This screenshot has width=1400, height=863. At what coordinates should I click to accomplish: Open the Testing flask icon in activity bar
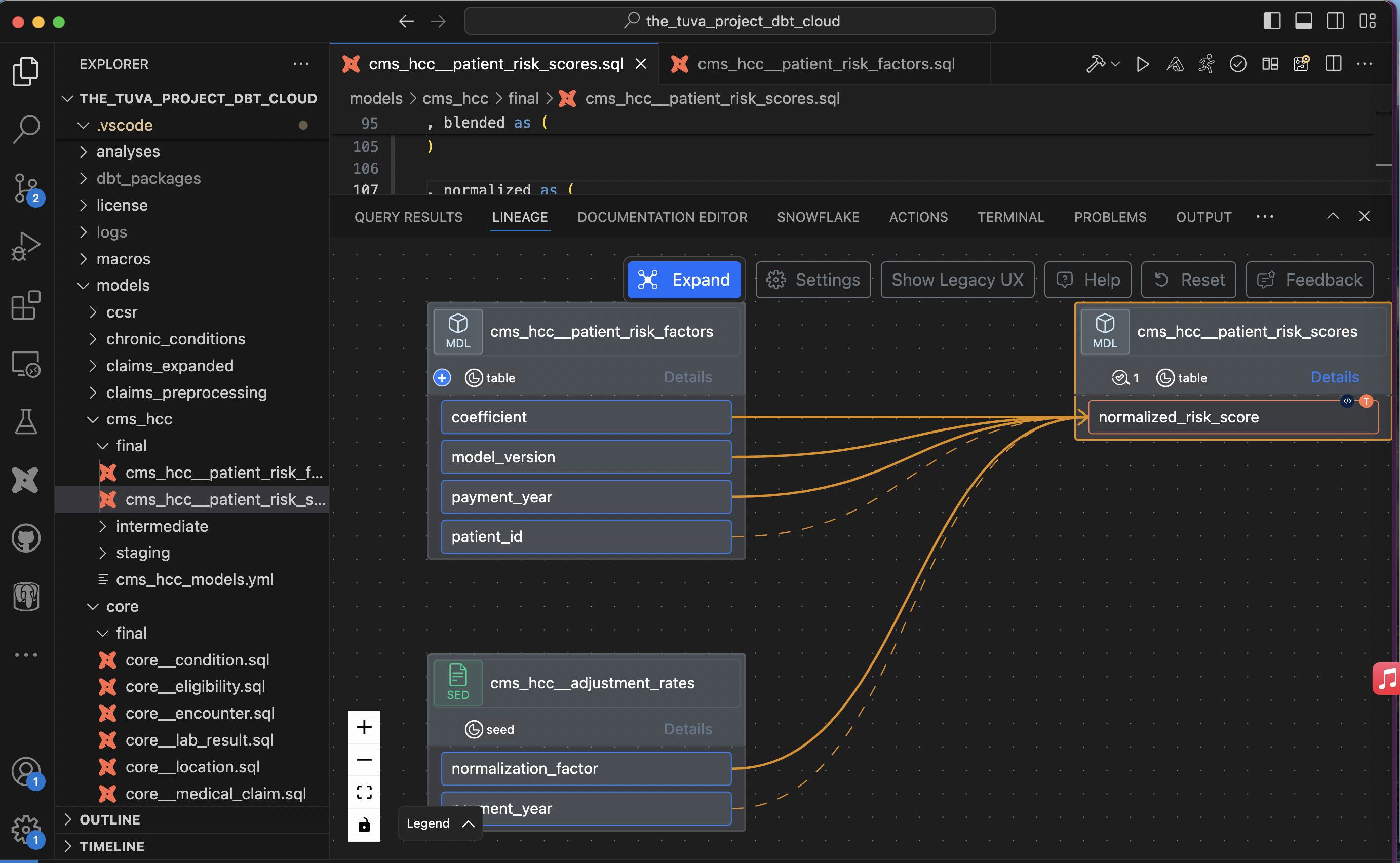click(26, 421)
